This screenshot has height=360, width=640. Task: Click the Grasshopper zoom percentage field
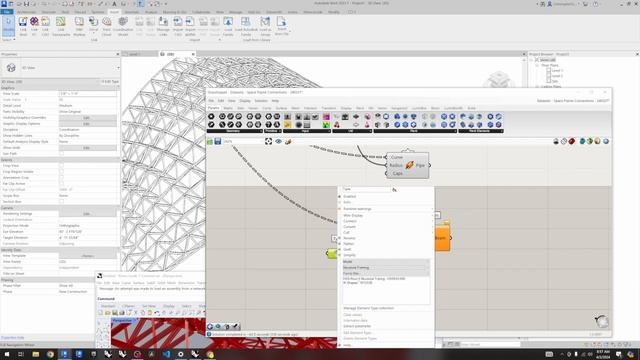(x=243, y=142)
